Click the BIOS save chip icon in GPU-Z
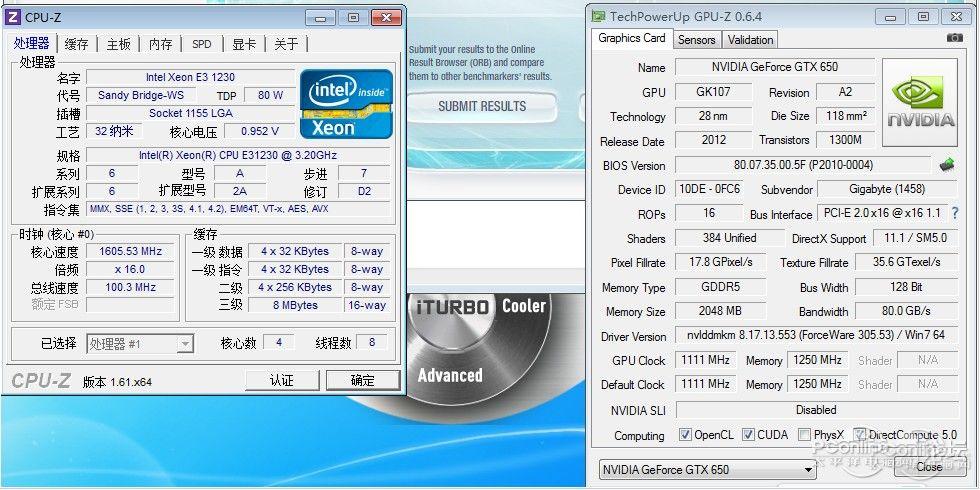 (947, 165)
